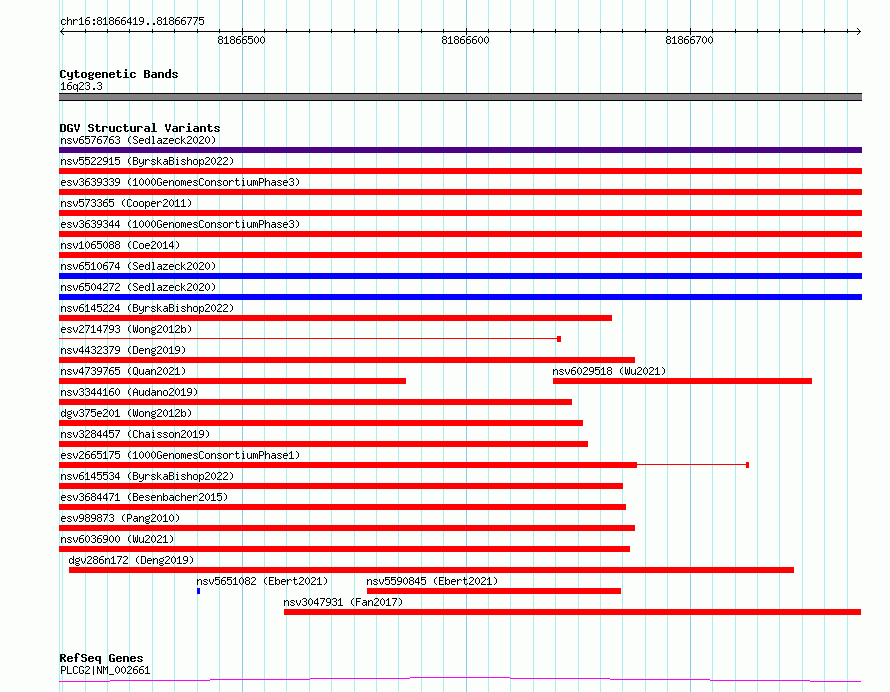Click the red nsv6029518 variant bar

coord(682,381)
